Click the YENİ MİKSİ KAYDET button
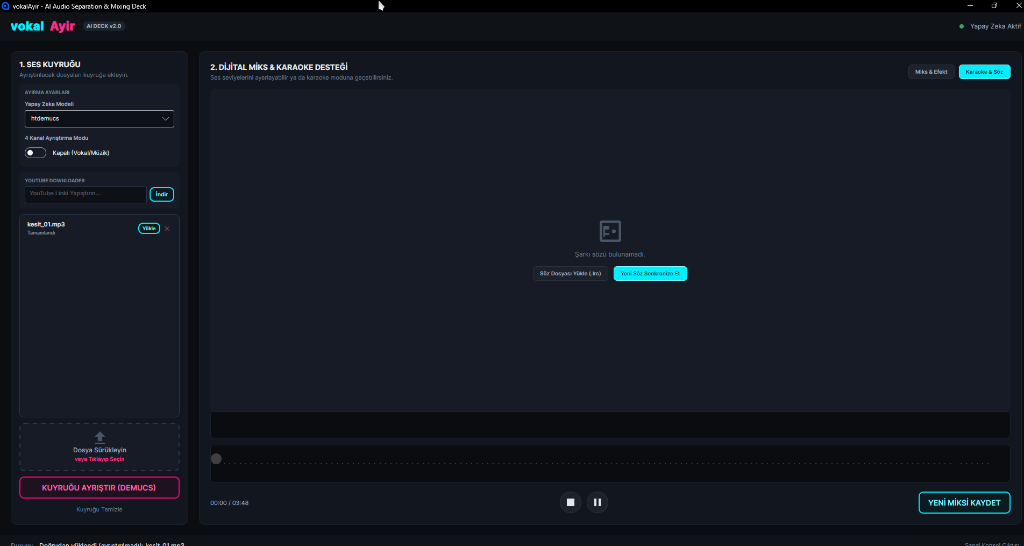The height and width of the screenshot is (546, 1024). 965,502
